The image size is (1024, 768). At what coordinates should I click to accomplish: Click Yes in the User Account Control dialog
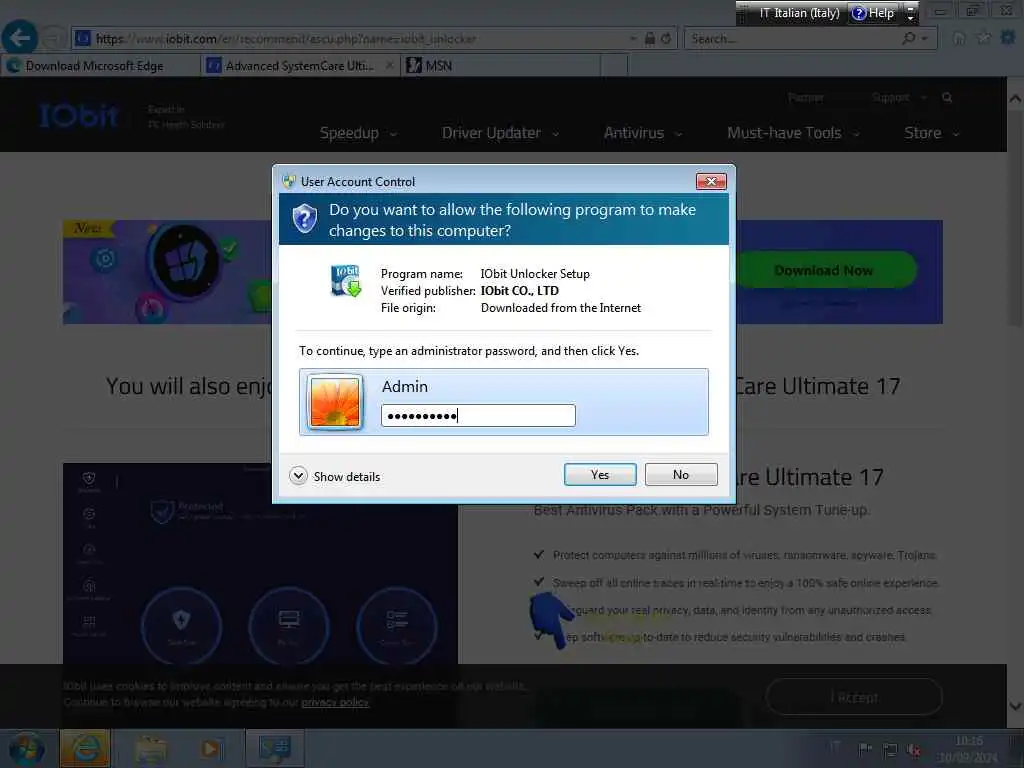coord(600,475)
